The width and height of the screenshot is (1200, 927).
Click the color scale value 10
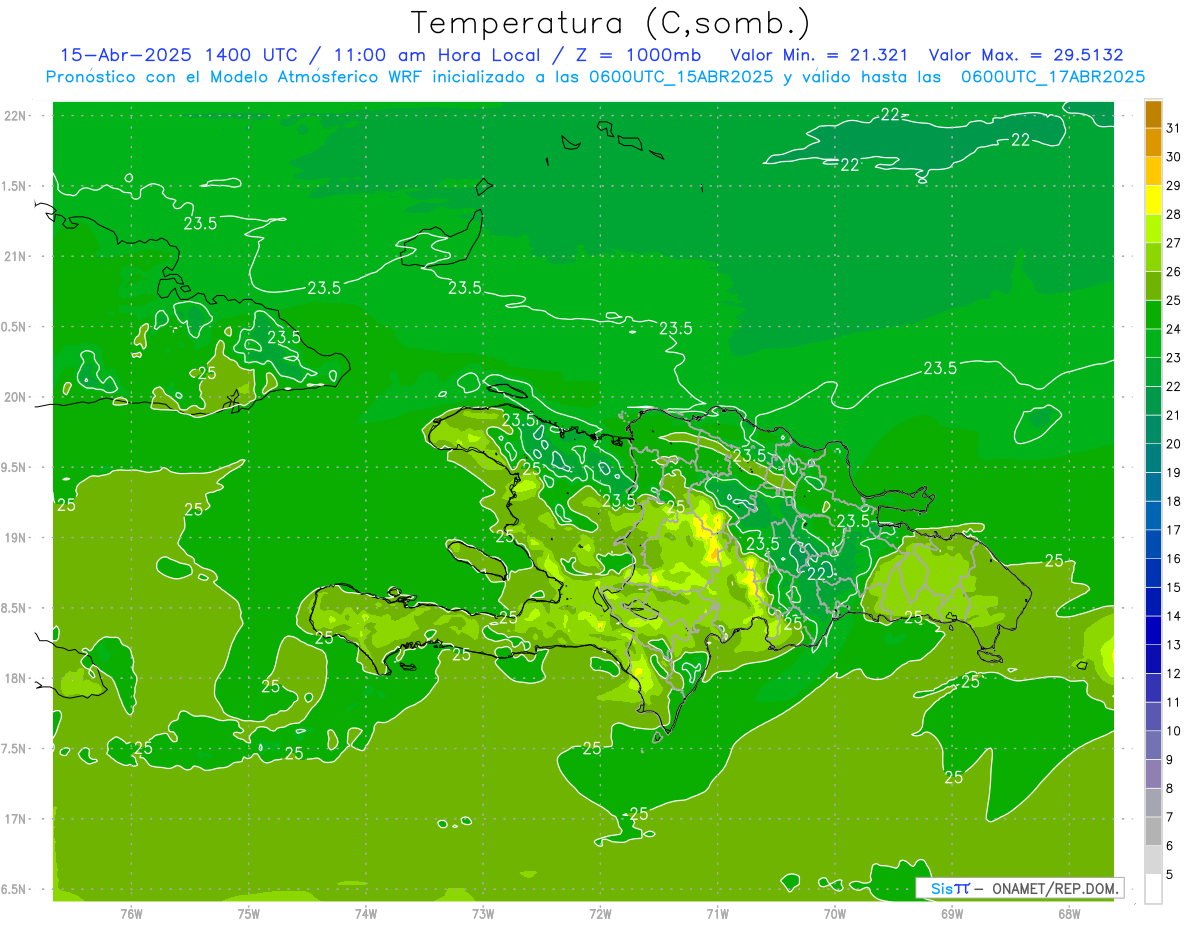[x=1174, y=732]
